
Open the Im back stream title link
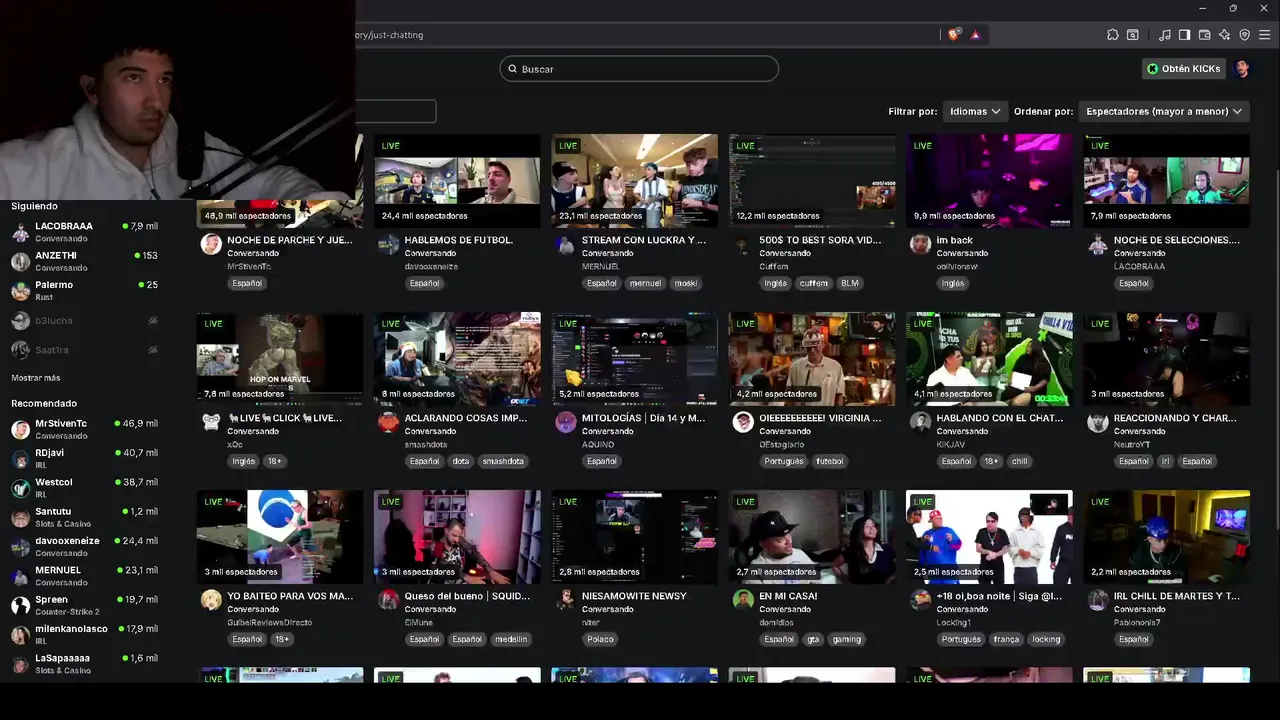coord(954,240)
